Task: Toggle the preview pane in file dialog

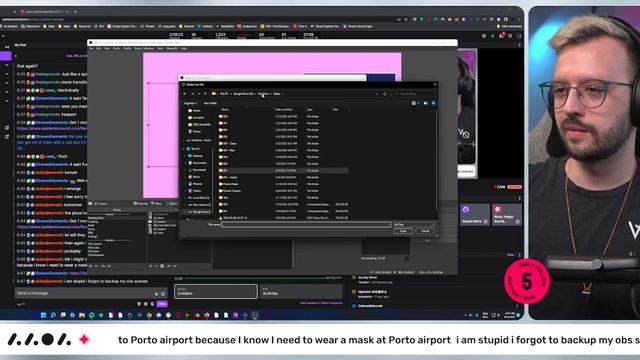Action: [x=426, y=103]
